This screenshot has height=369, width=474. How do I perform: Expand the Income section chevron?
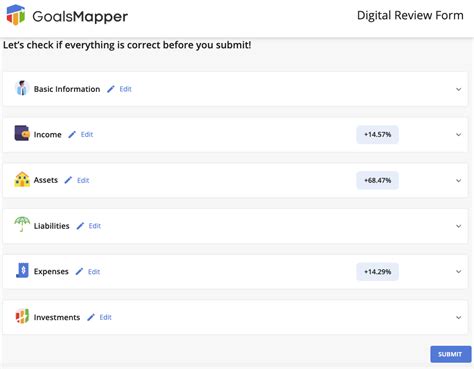pyautogui.click(x=459, y=135)
